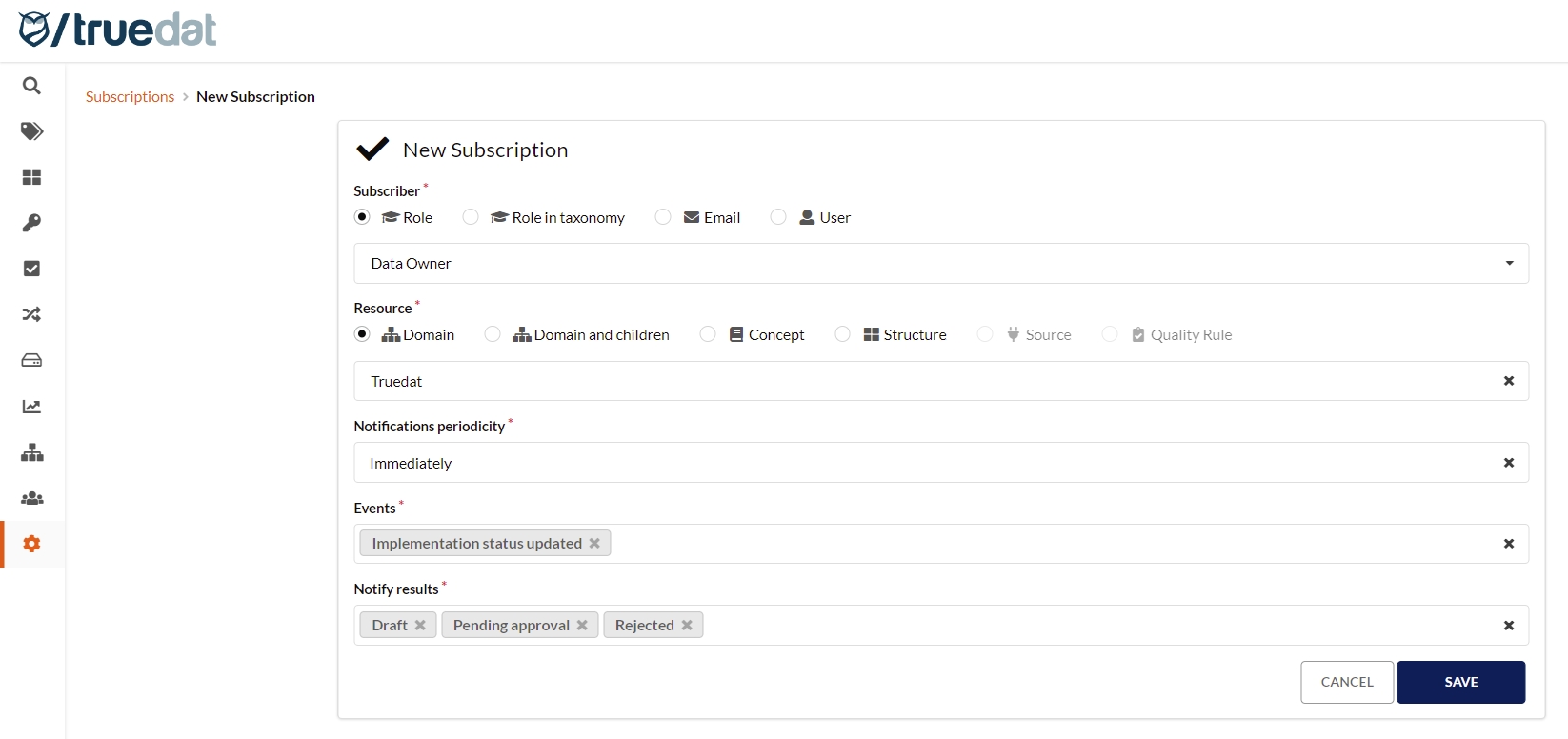Open search from the sidebar magnifier icon
The width and height of the screenshot is (1568, 739).
pos(31,86)
